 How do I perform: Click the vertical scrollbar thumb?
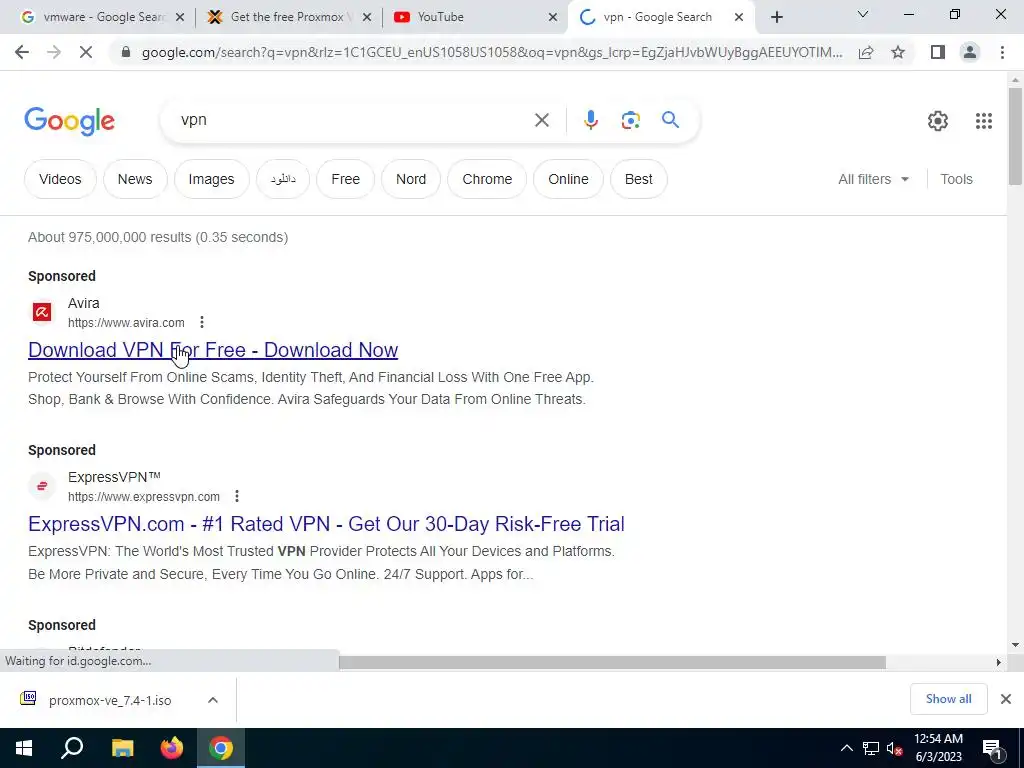click(x=1015, y=136)
